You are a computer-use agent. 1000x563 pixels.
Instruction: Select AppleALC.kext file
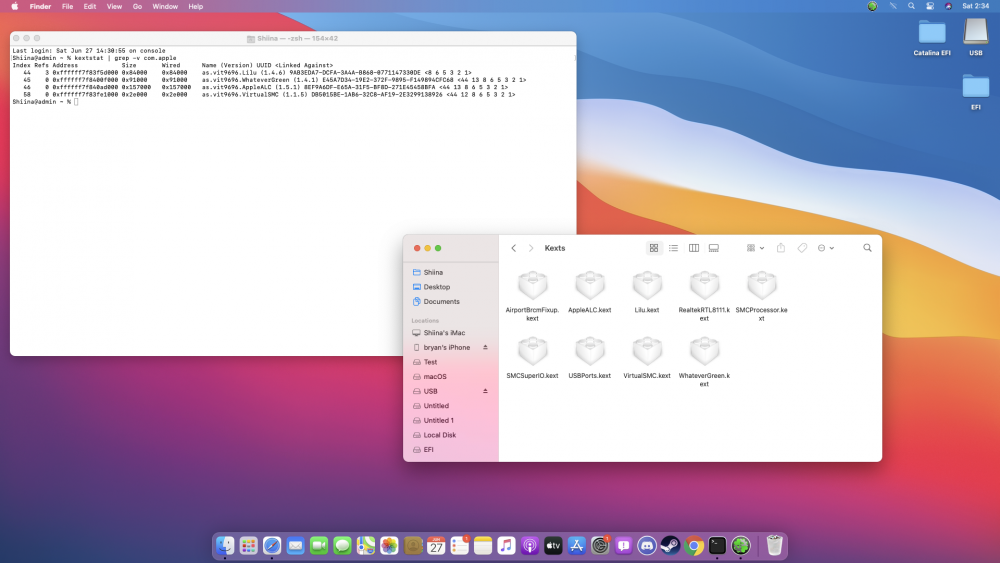click(x=590, y=293)
